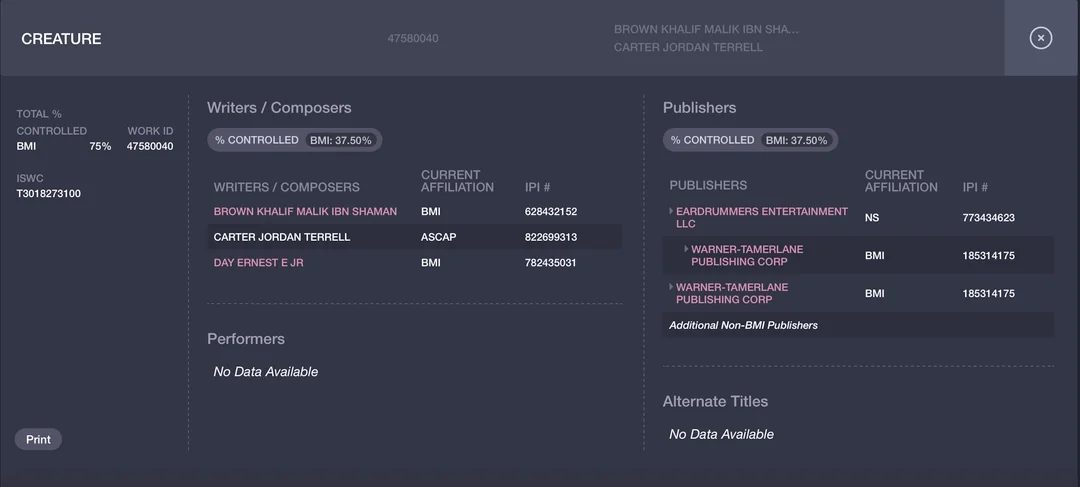The width and height of the screenshot is (1080, 487).
Task: Expand the nested Warner-Tamerlane Publishing Corp row
Action: click(686, 249)
